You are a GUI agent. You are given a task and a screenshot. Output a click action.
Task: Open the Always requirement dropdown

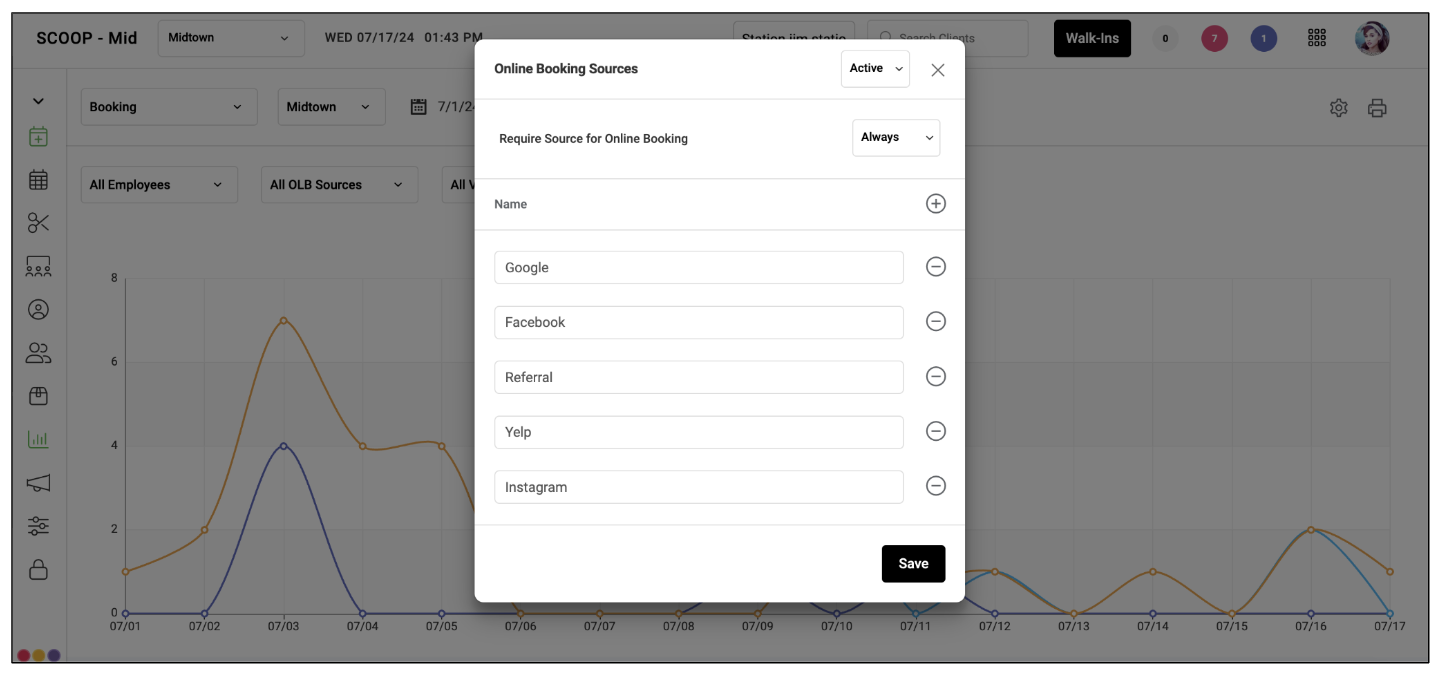coord(896,138)
